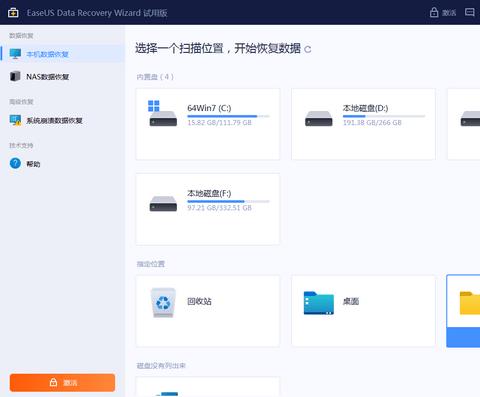Click the C: drive usage bar

point(228,116)
